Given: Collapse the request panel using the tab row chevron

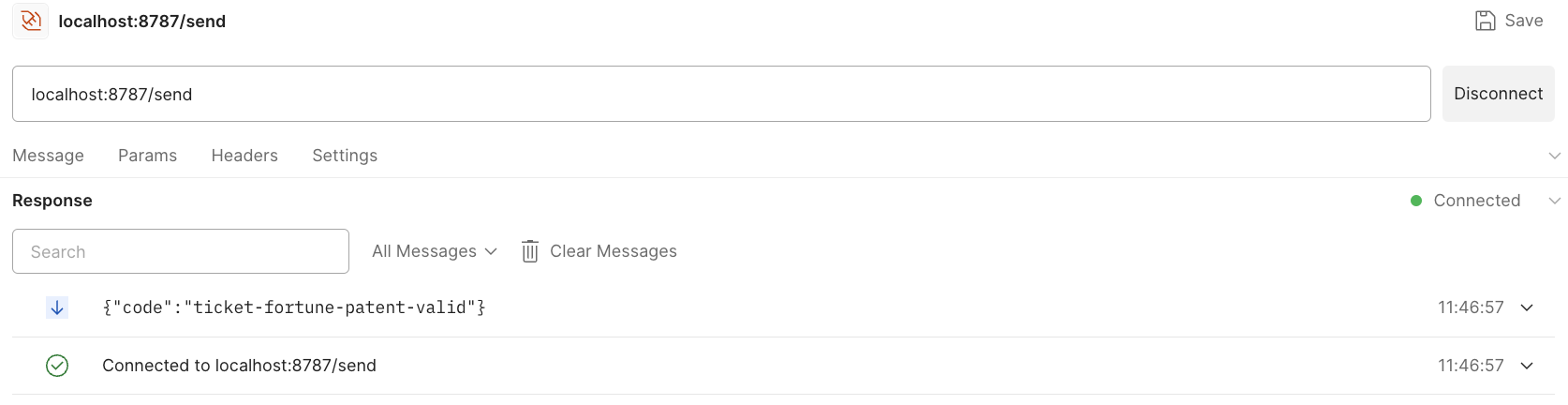Looking at the screenshot, I should tap(1555, 156).
